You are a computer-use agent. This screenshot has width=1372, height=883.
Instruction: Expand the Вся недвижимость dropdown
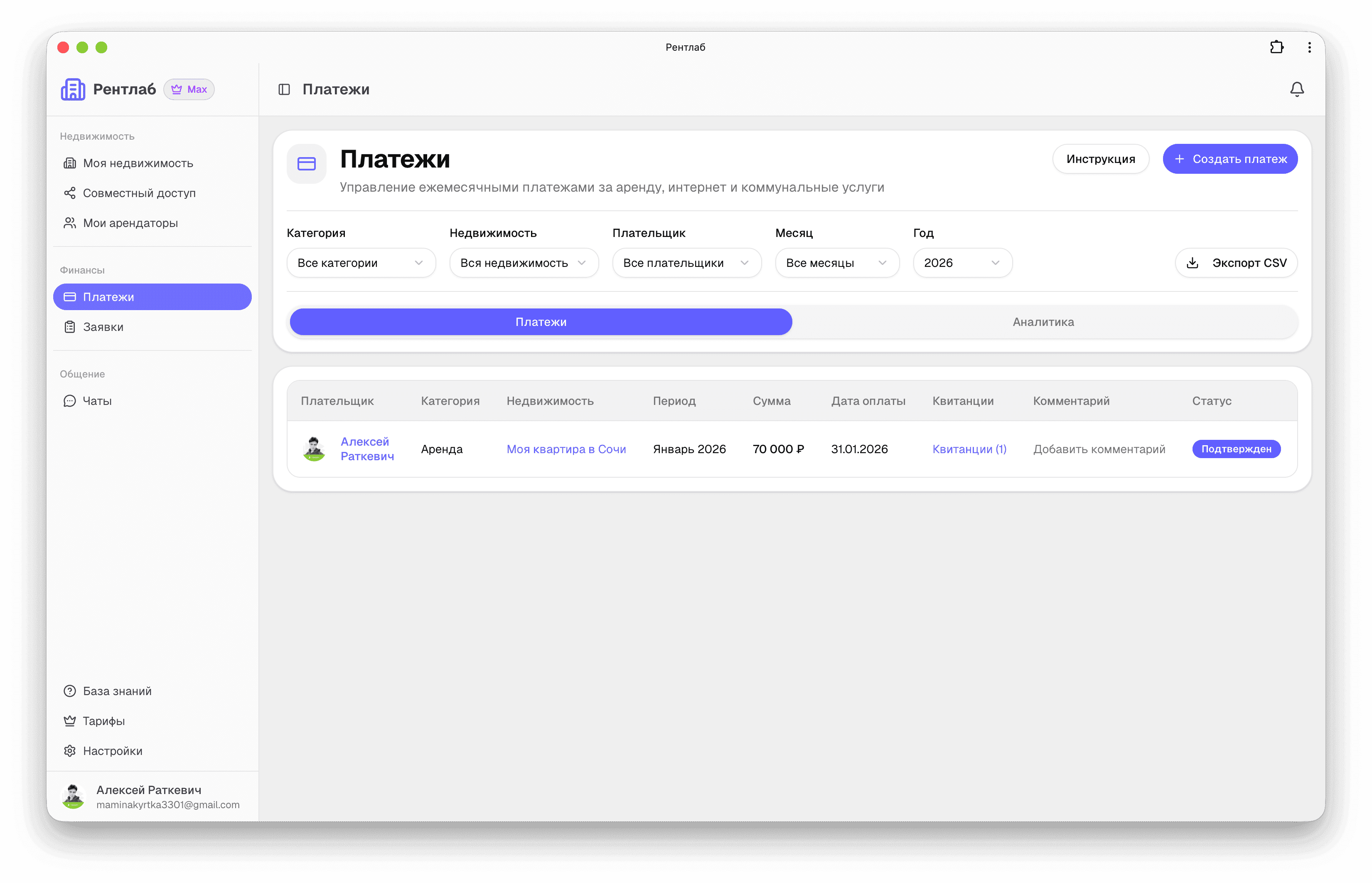coord(523,263)
